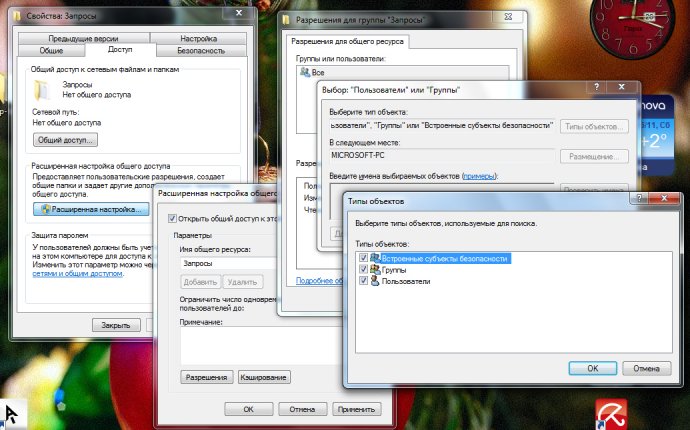This screenshot has width=690, height=430.
Task: Open сетями и общим доступом link
Action: [x=77, y=273]
